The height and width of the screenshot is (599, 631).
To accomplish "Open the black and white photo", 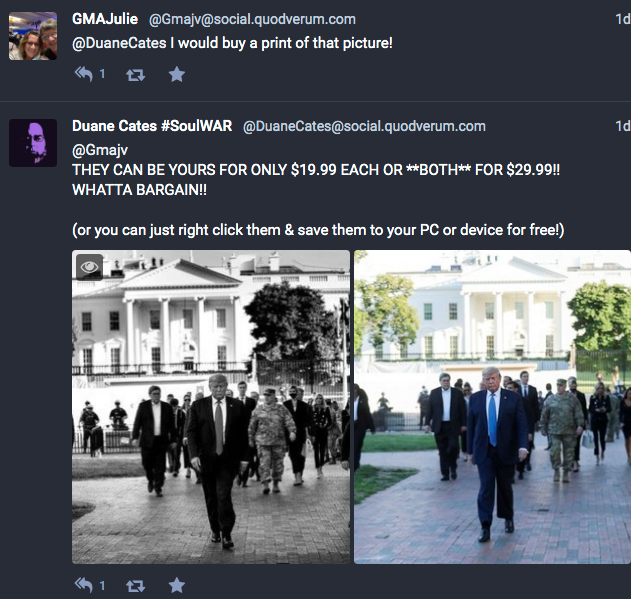I will tap(211, 407).
